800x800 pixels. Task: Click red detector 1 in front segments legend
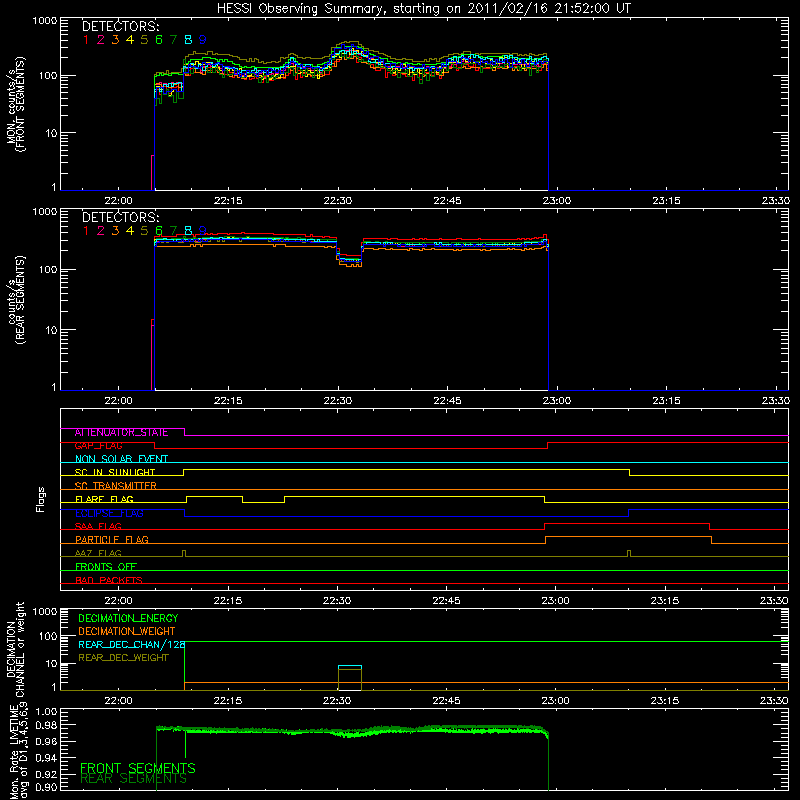click(86, 39)
